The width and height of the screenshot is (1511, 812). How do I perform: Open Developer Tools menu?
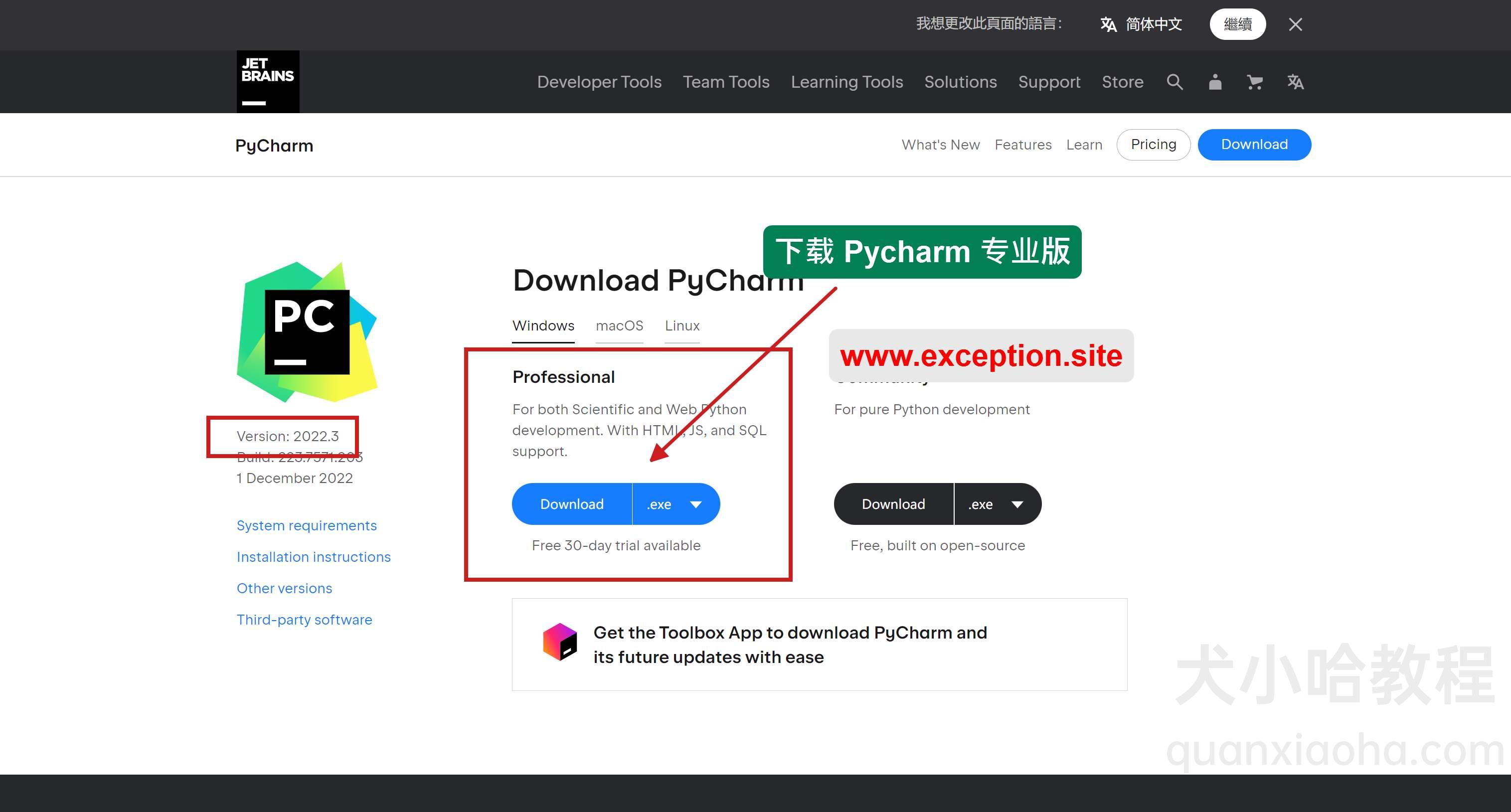point(599,82)
